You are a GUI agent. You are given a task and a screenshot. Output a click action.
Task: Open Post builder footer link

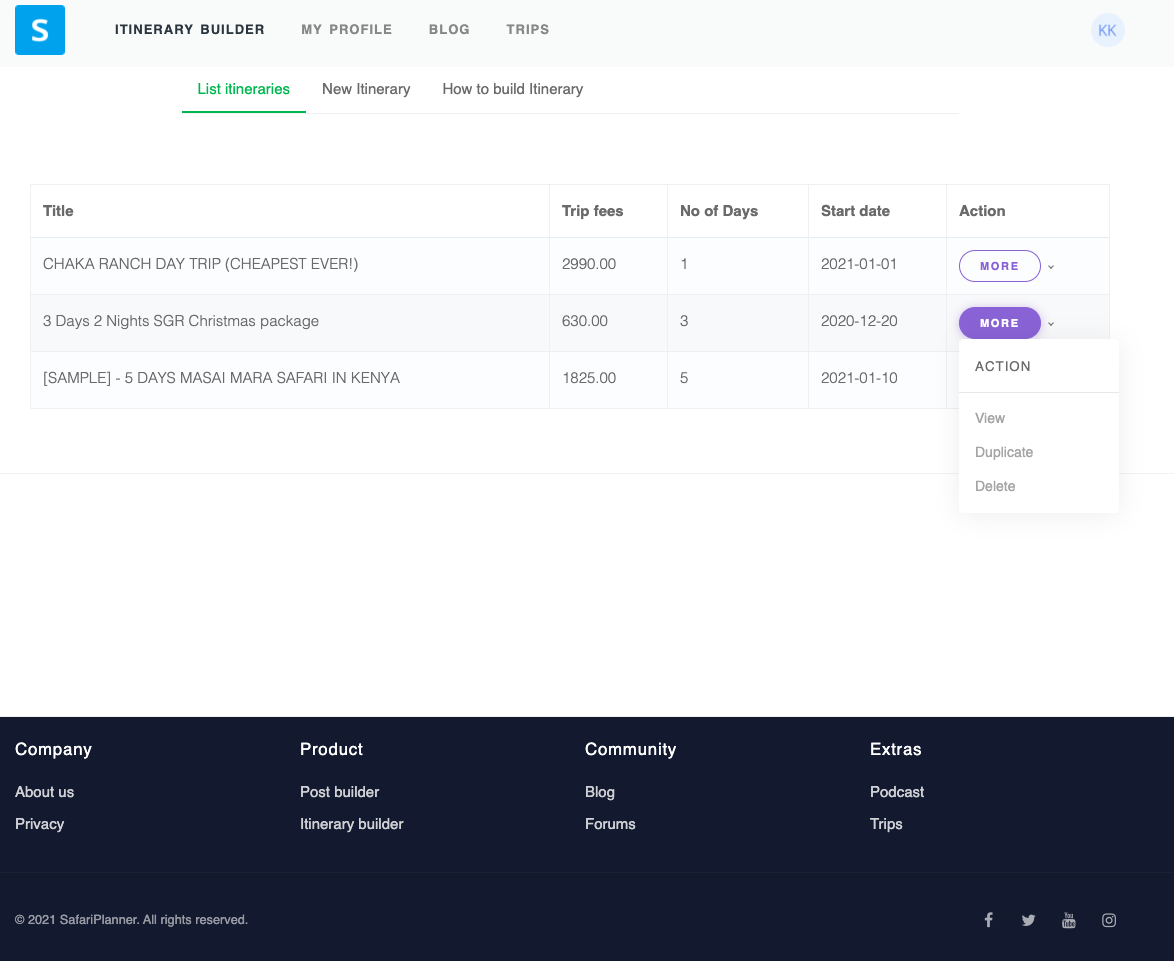[x=339, y=792]
